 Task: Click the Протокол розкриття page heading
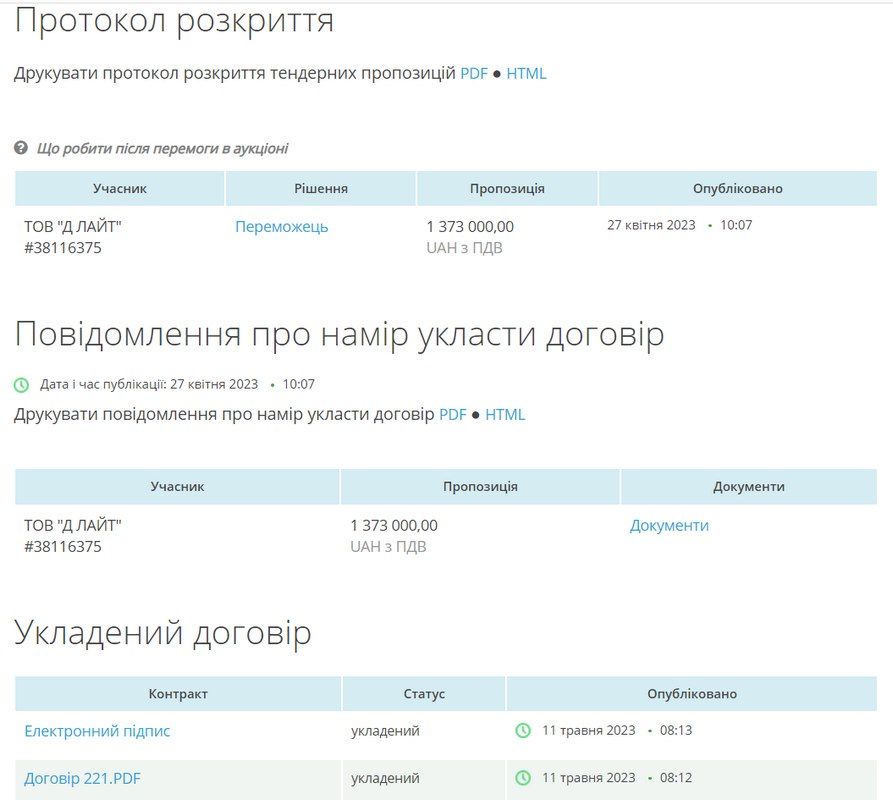(x=174, y=20)
